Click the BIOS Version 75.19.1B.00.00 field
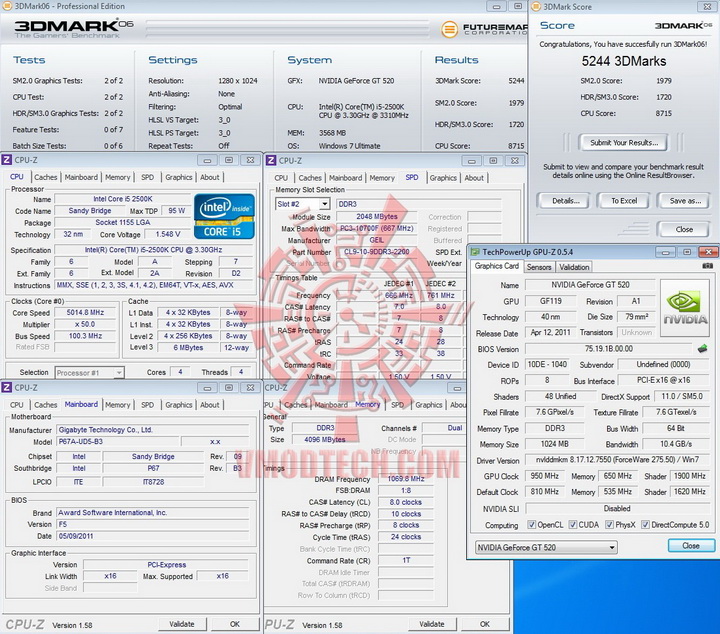Image resolution: width=720 pixels, height=634 pixels. coord(609,349)
